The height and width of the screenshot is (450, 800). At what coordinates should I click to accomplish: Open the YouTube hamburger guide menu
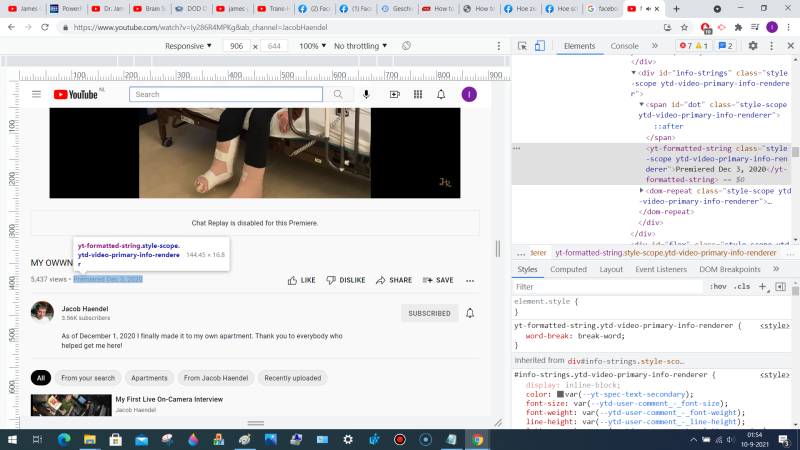(x=37, y=94)
